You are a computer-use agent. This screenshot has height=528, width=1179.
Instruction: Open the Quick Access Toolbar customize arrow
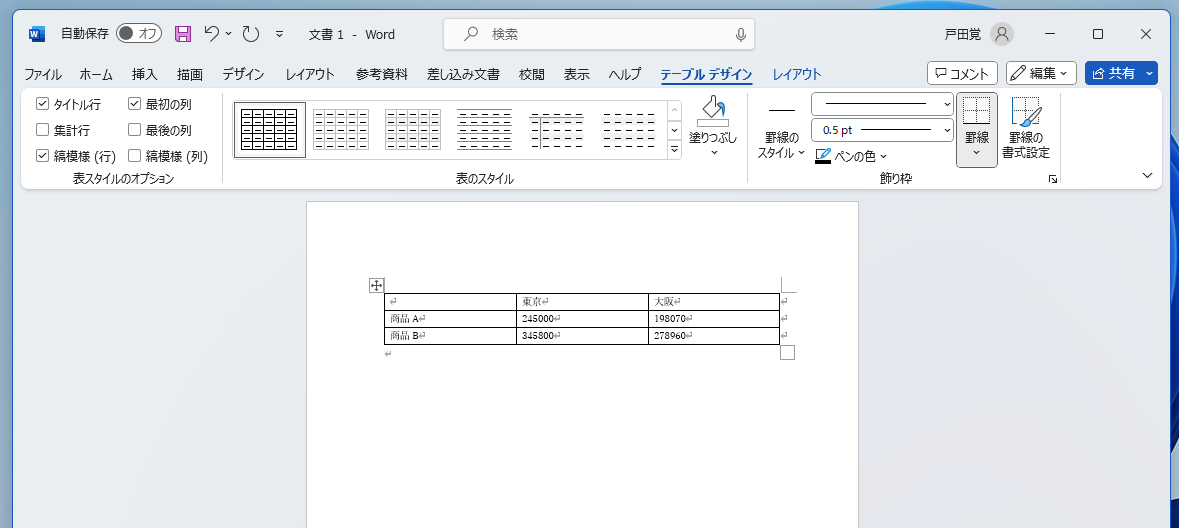click(280, 34)
